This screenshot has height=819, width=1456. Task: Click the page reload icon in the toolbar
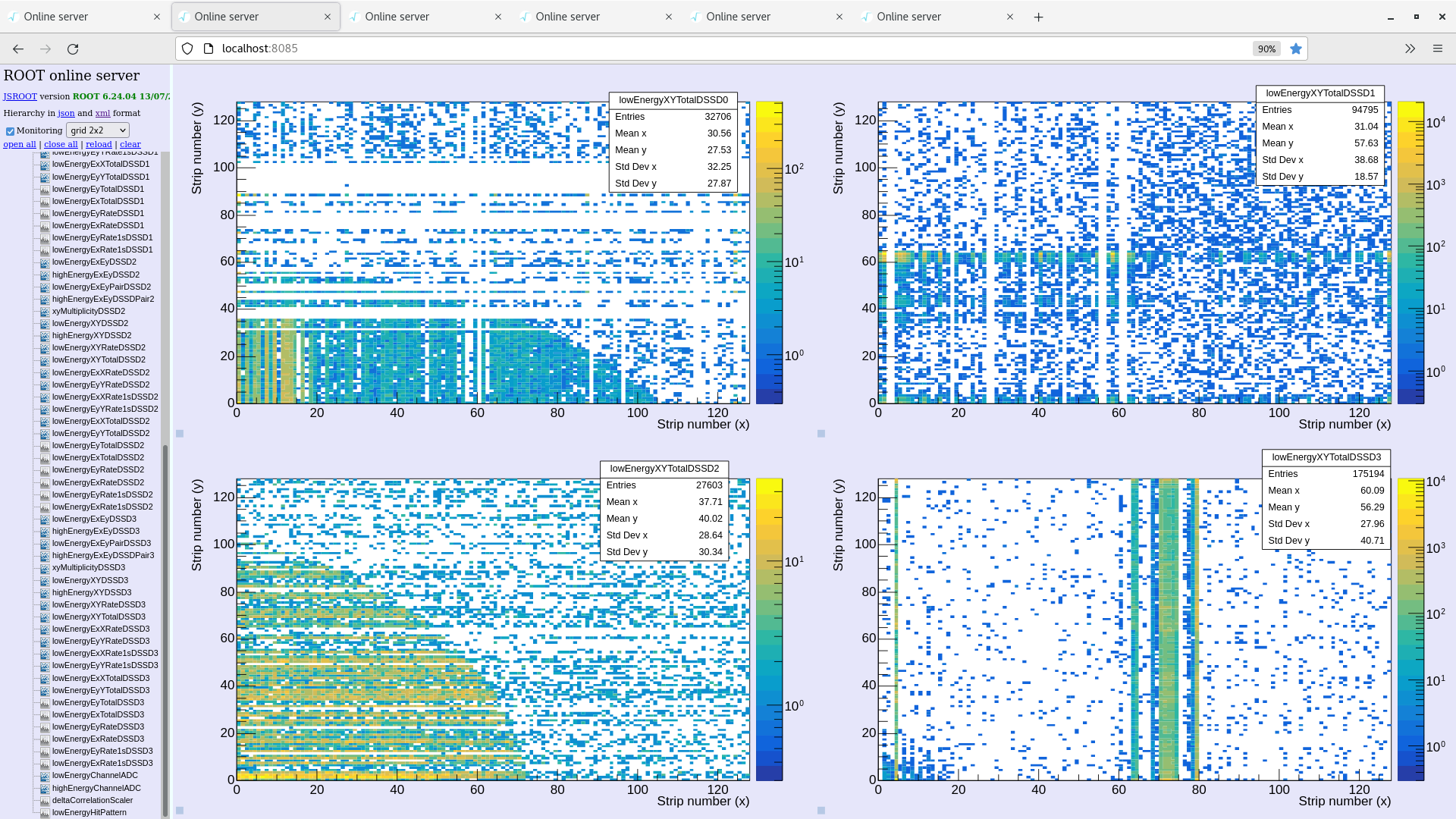(73, 49)
